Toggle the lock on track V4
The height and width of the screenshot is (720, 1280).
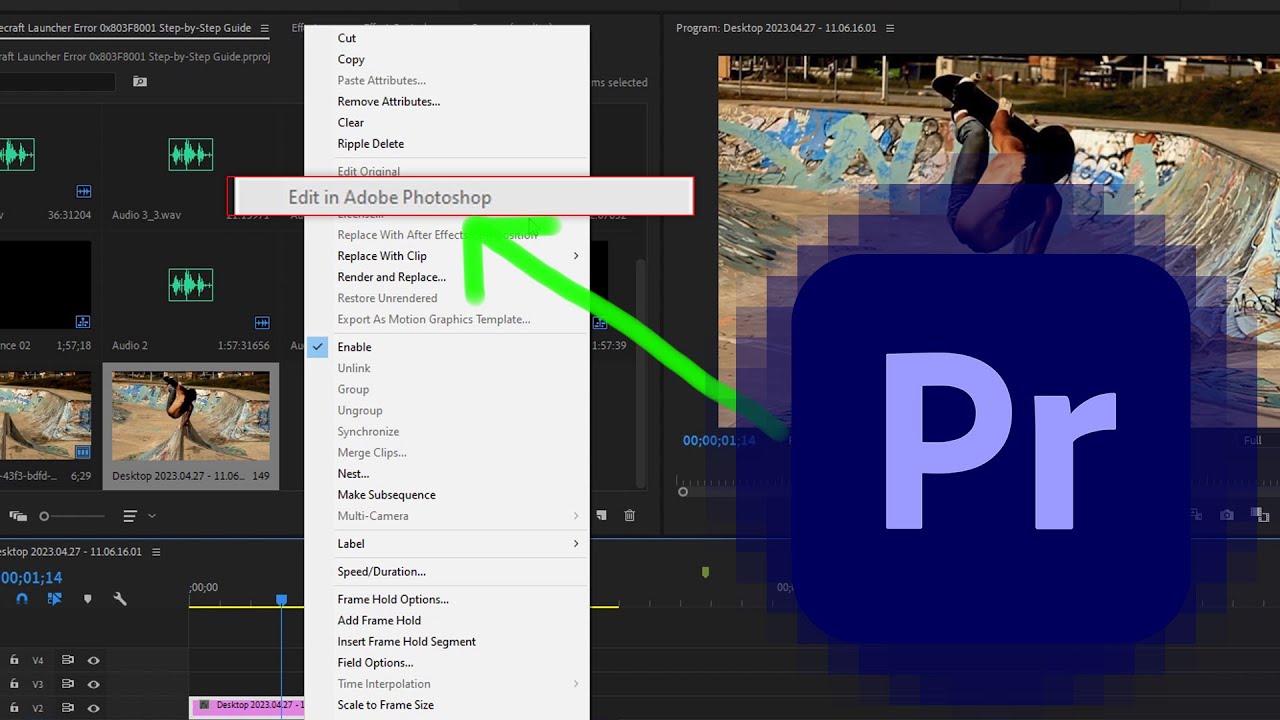pyautogui.click(x=14, y=660)
